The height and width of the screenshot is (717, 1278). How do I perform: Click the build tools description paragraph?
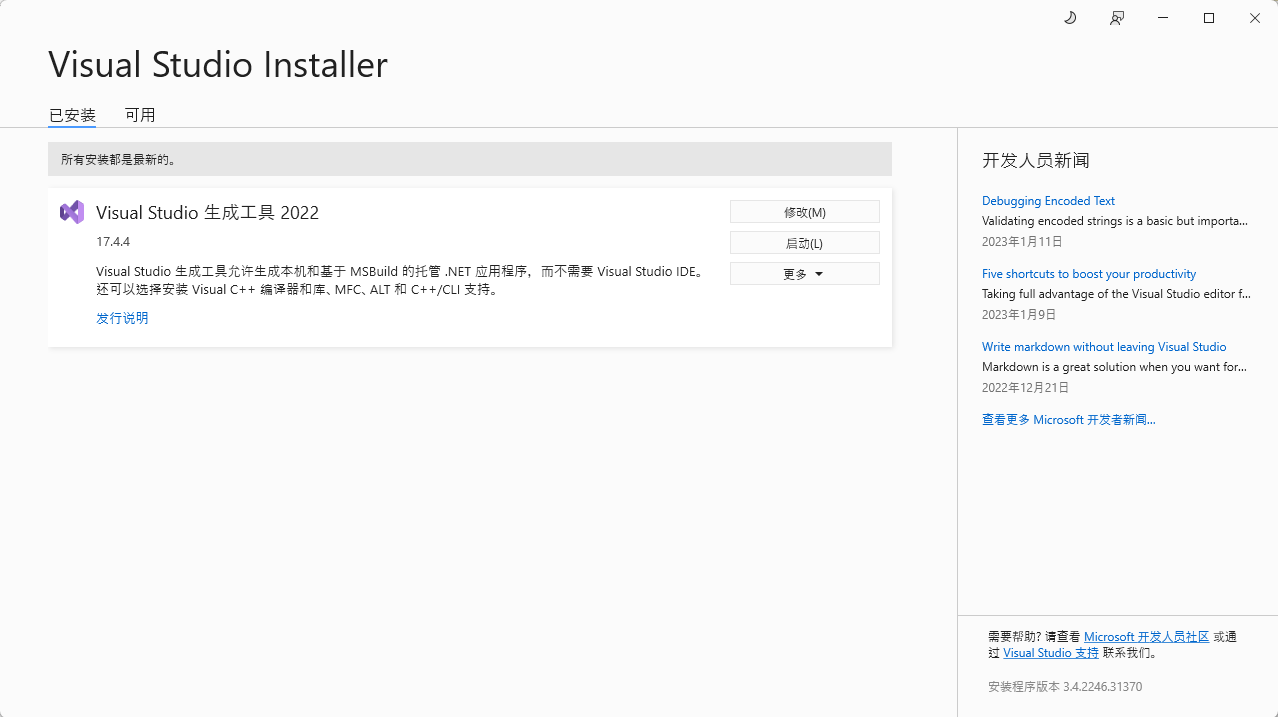[400, 281]
